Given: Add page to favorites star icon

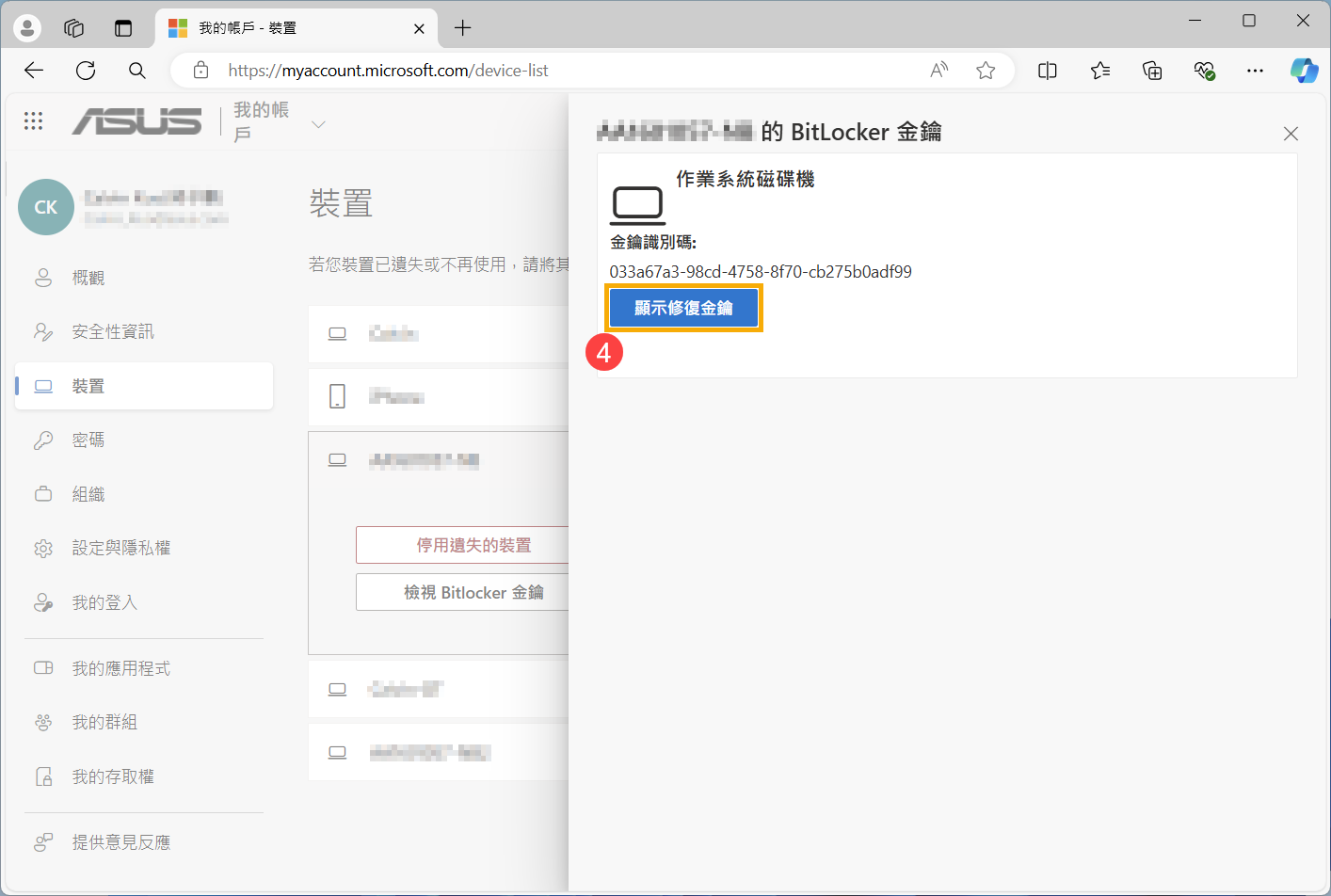Looking at the screenshot, I should pyautogui.click(x=986, y=71).
